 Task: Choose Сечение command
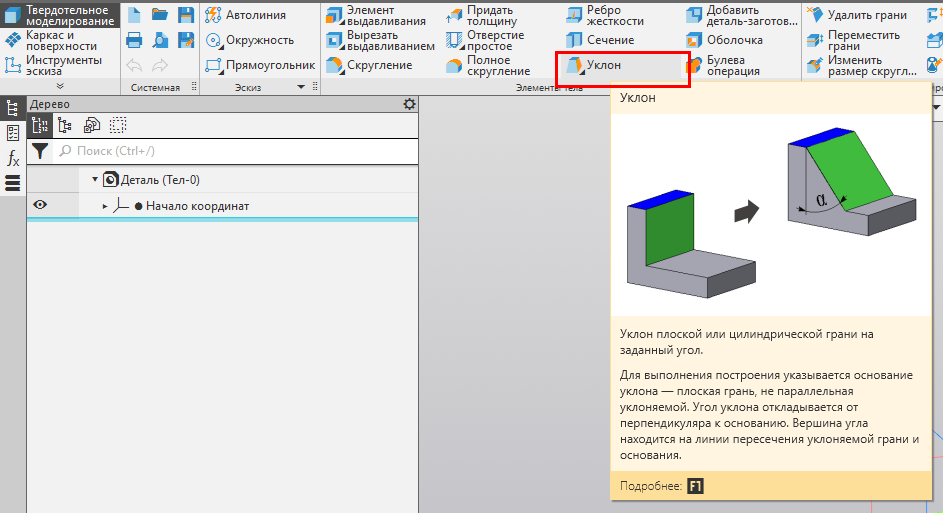(x=600, y=40)
